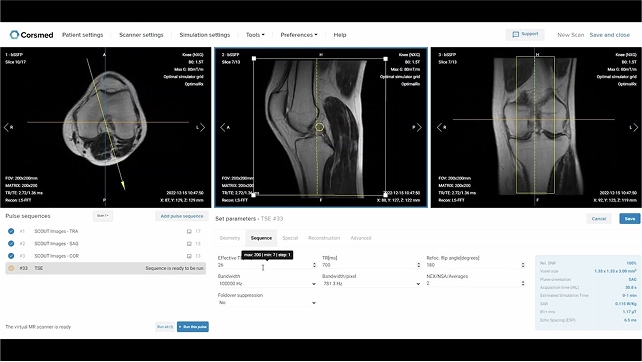Toggle the check mark for SCOUT Images - TRA

[x=11, y=231]
